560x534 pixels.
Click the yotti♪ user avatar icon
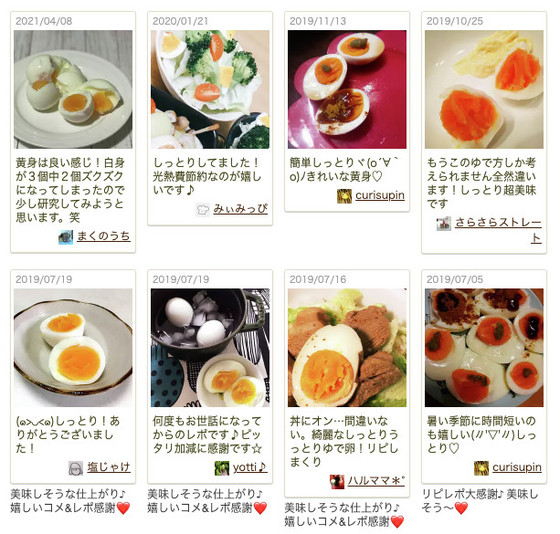point(222,468)
